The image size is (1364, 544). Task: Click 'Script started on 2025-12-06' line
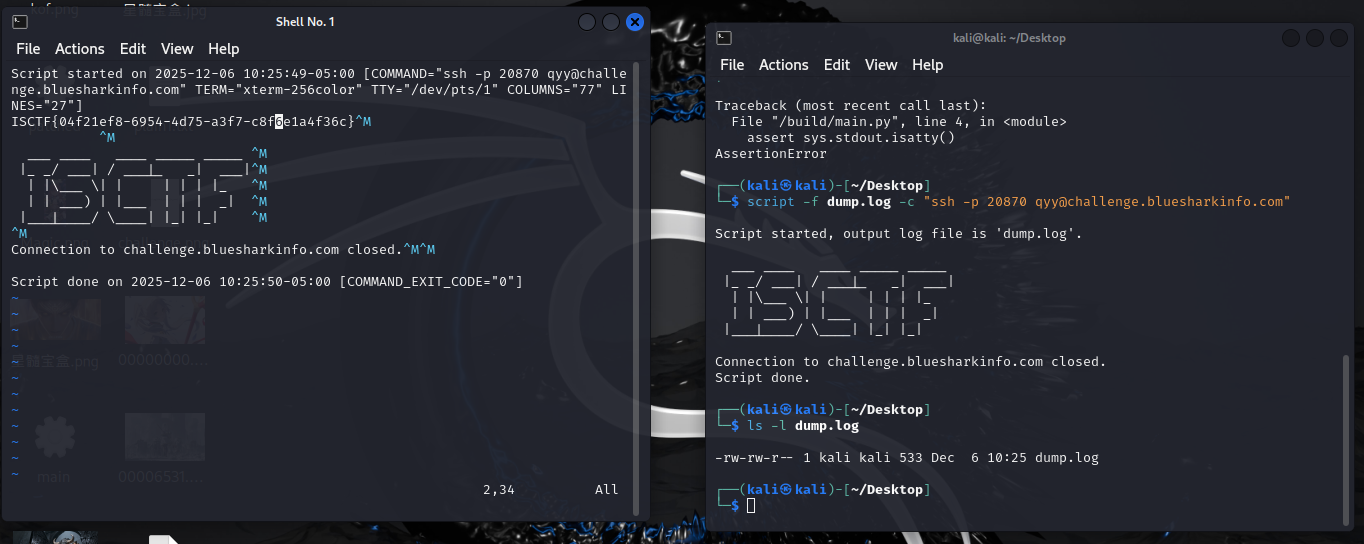(319, 90)
